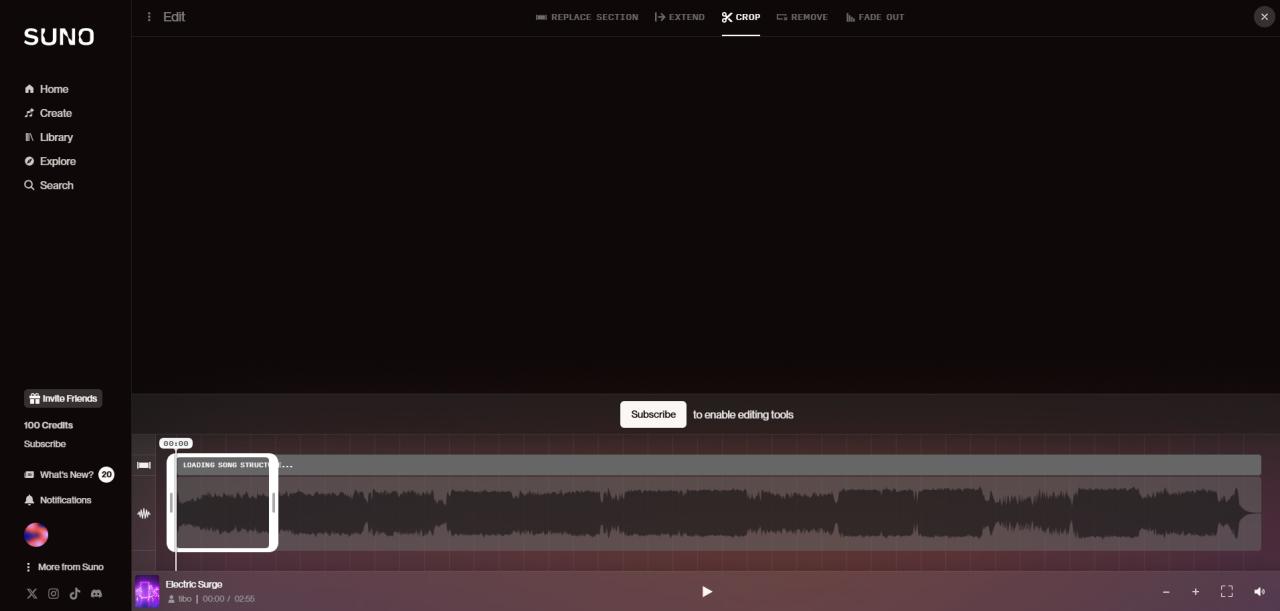Select the Remove tool
Image resolution: width=1280 pixels, height=611 pixels.
(802, 17)
